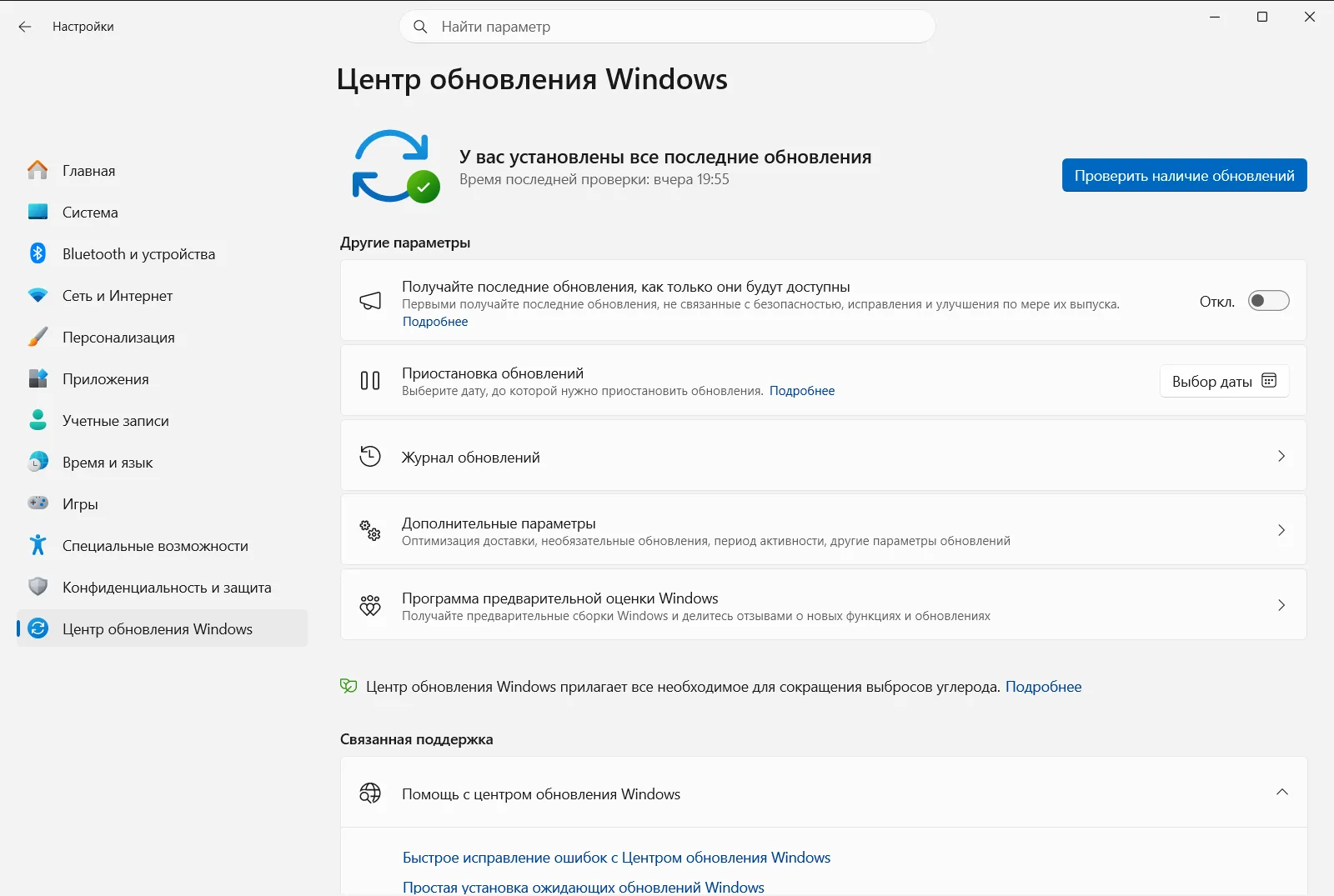Collapse Помощь с центром обновления section
The height and width of the screenshot is (896, 1334).
pos(1281,792)
